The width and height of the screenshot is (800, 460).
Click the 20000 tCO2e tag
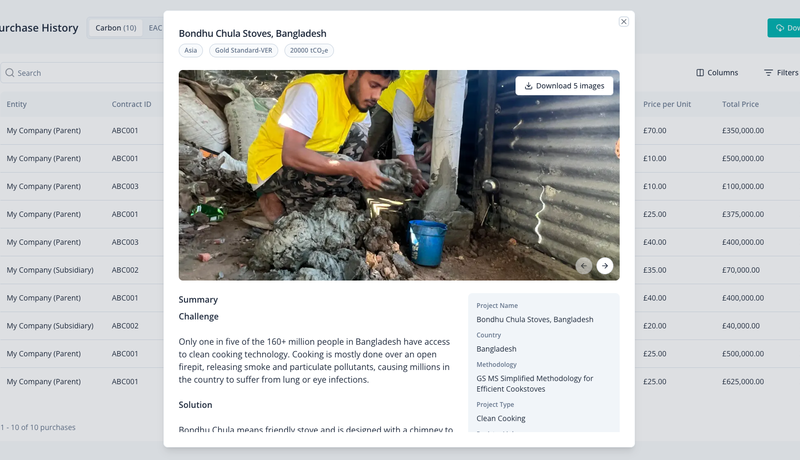coord(309,50)
